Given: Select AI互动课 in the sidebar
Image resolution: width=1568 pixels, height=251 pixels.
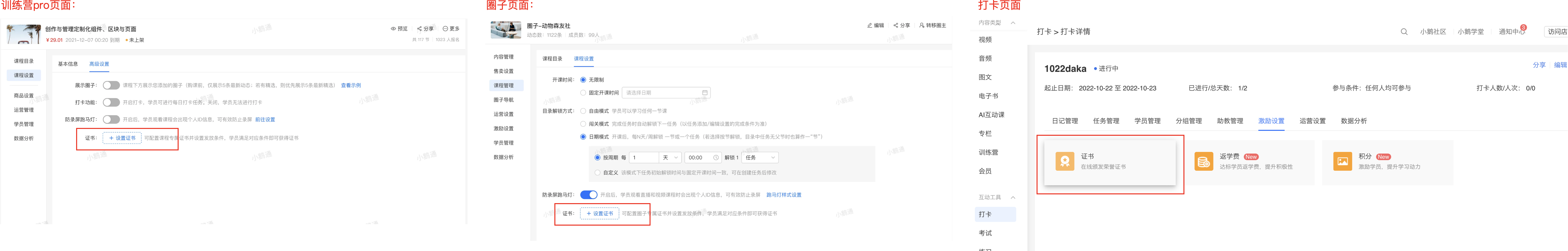Looking at the screenshot, I should click(992, 115).
